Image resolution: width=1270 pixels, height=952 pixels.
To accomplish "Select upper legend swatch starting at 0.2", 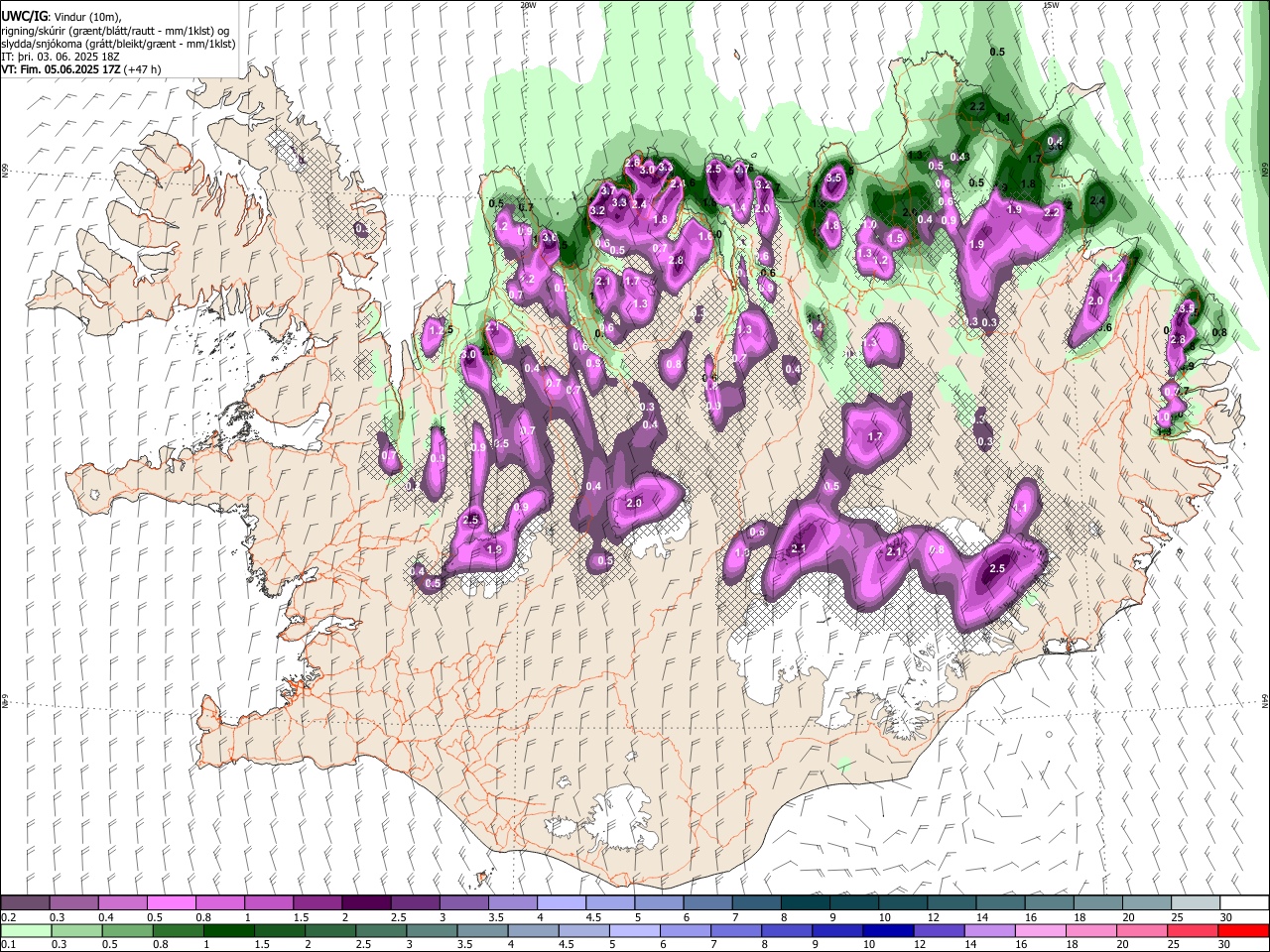I will (x=25, y=902).
